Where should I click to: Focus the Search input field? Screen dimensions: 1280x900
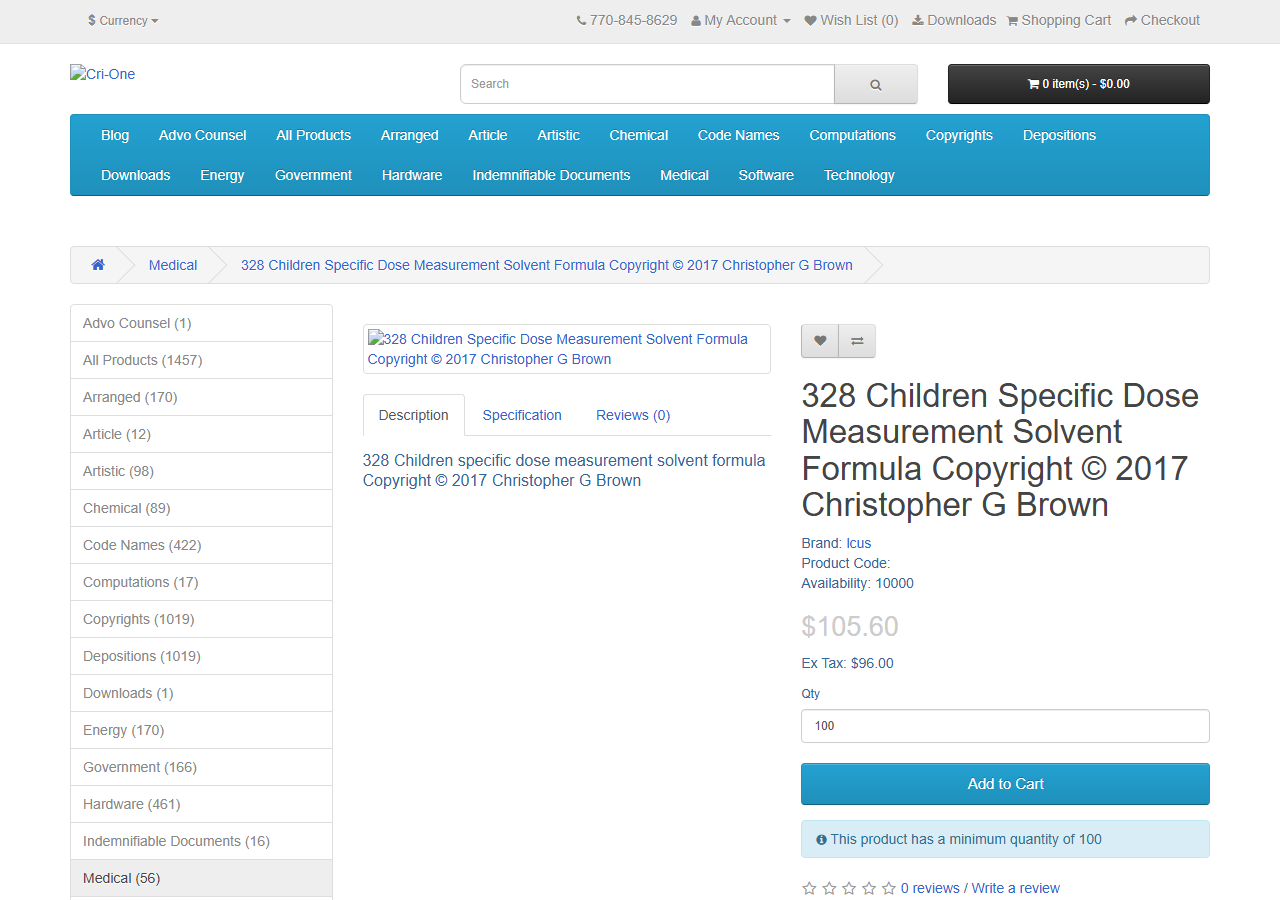647,84
